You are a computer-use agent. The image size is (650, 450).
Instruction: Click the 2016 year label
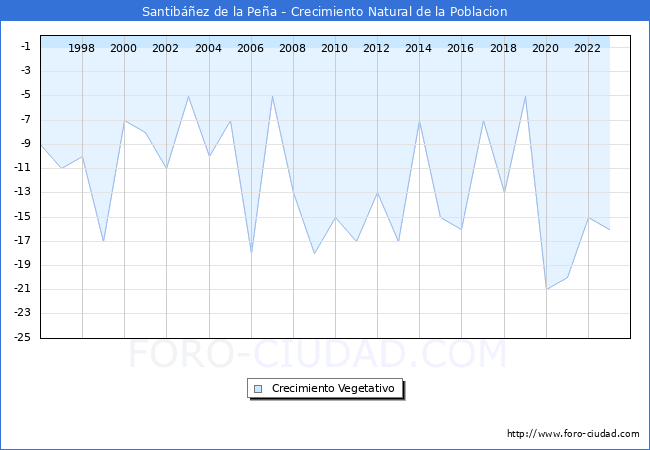point(460,48)
